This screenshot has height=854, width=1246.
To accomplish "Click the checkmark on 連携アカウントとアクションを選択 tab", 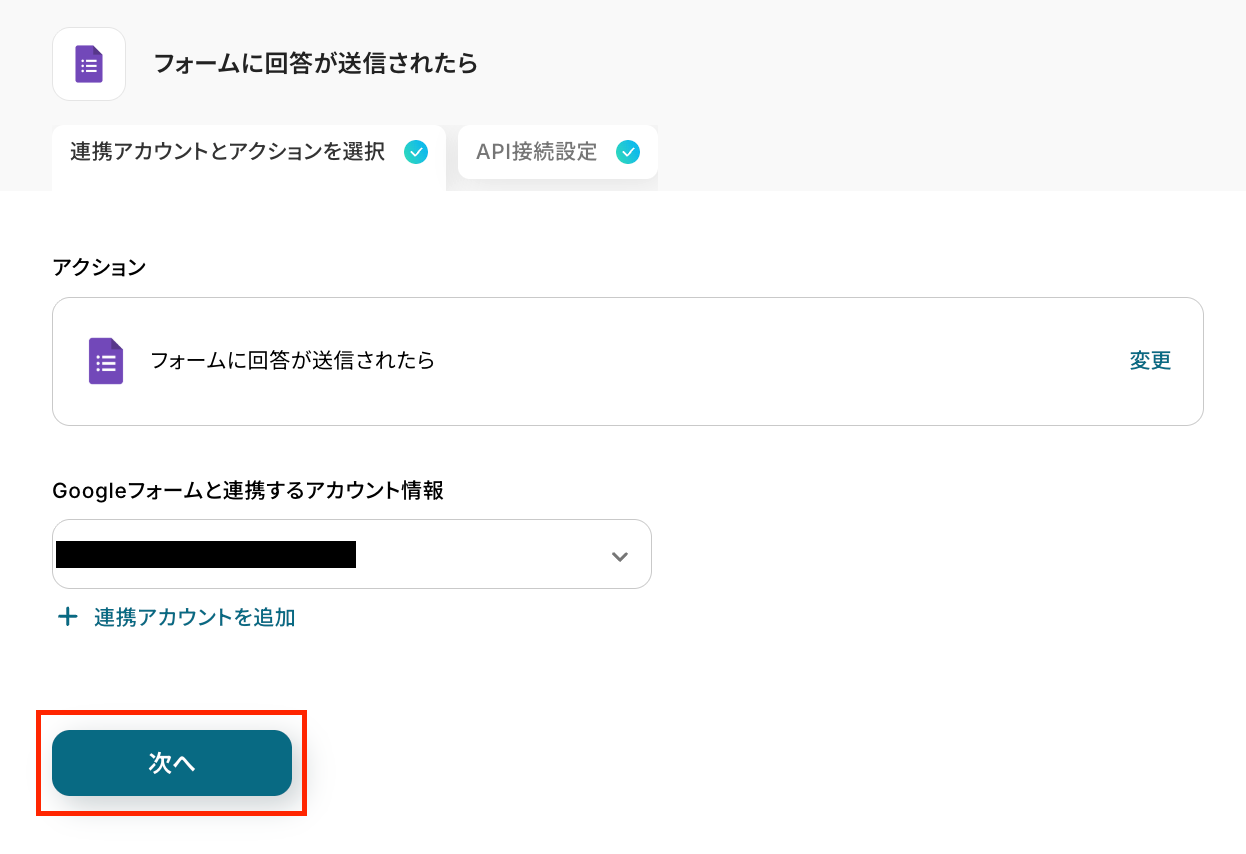I will [x=415, y=152].
